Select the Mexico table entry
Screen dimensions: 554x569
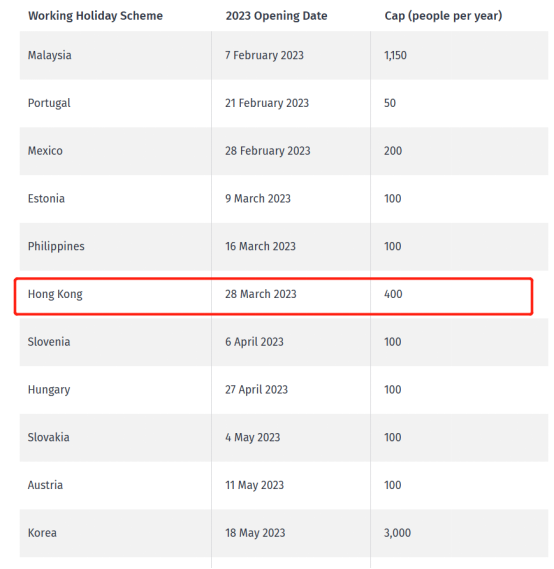pyautogui.click(x=45, y=151)
